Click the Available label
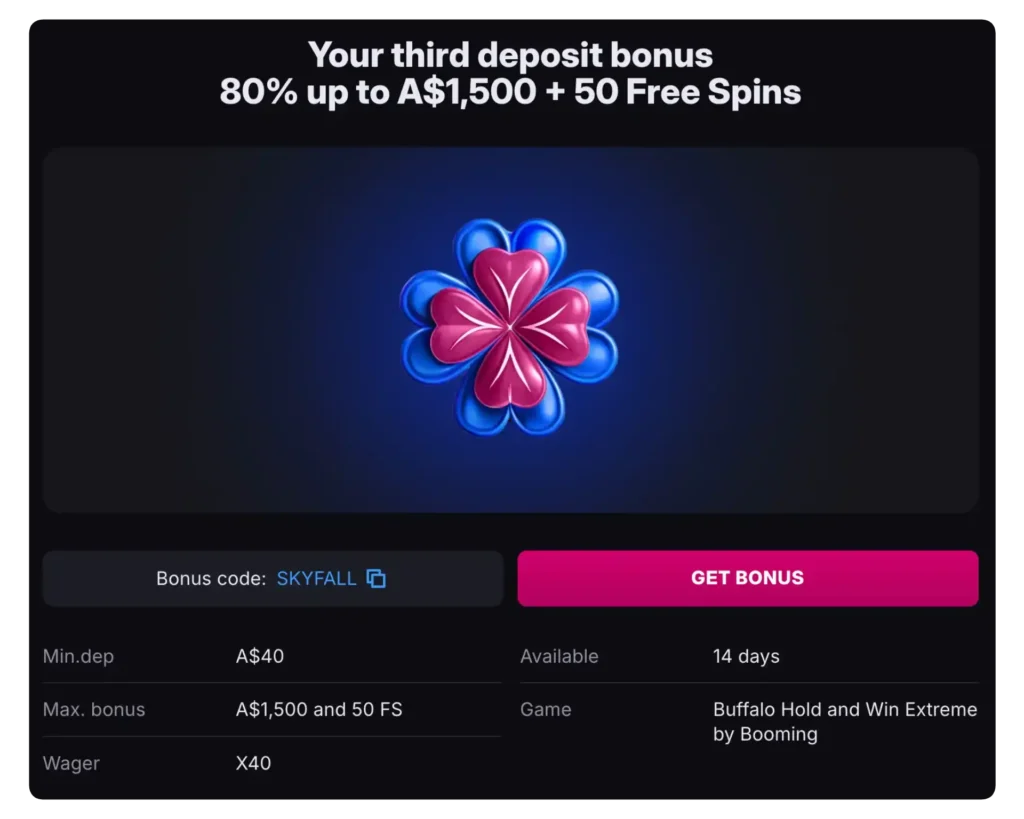Viewport: 1024px width, 819px height. click(x=559, y=656)
